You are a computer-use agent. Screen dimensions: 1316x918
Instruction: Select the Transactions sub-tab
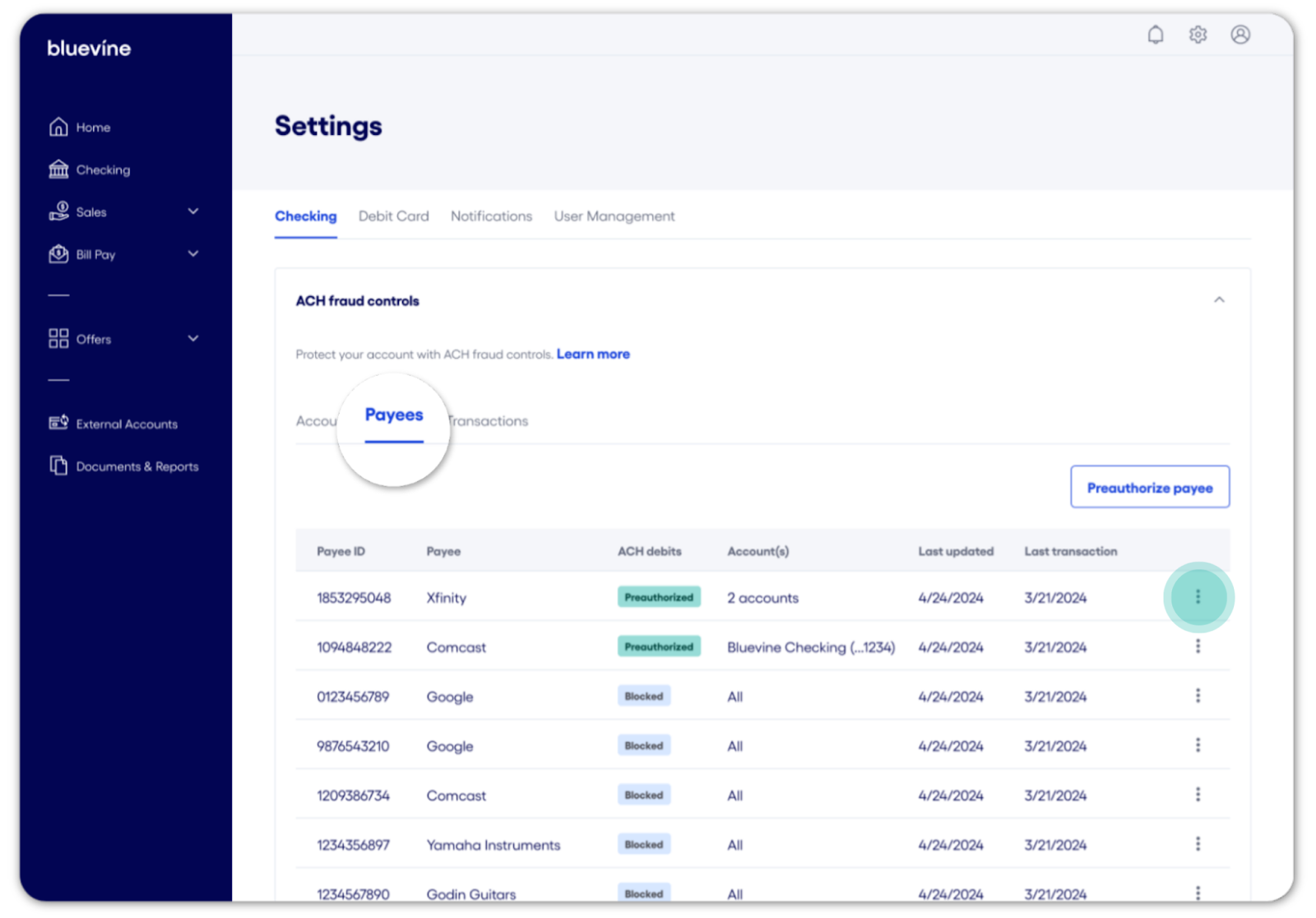[491, 421]
